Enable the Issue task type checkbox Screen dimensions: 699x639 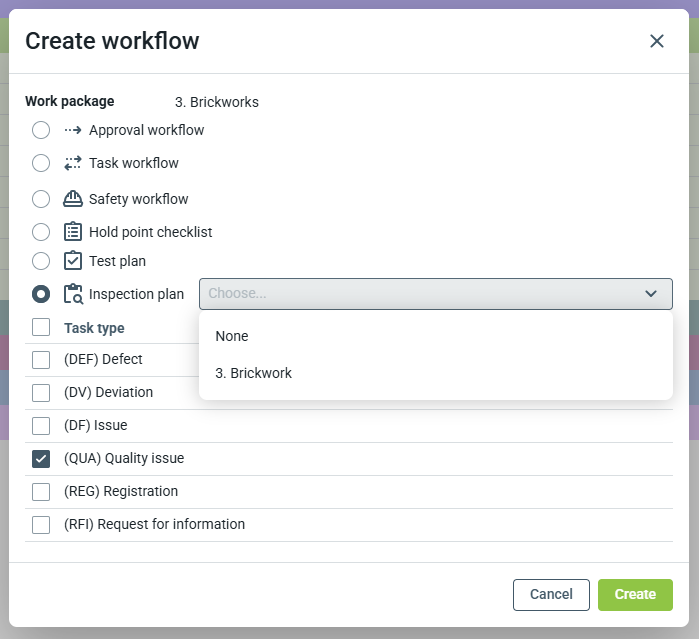41,426
